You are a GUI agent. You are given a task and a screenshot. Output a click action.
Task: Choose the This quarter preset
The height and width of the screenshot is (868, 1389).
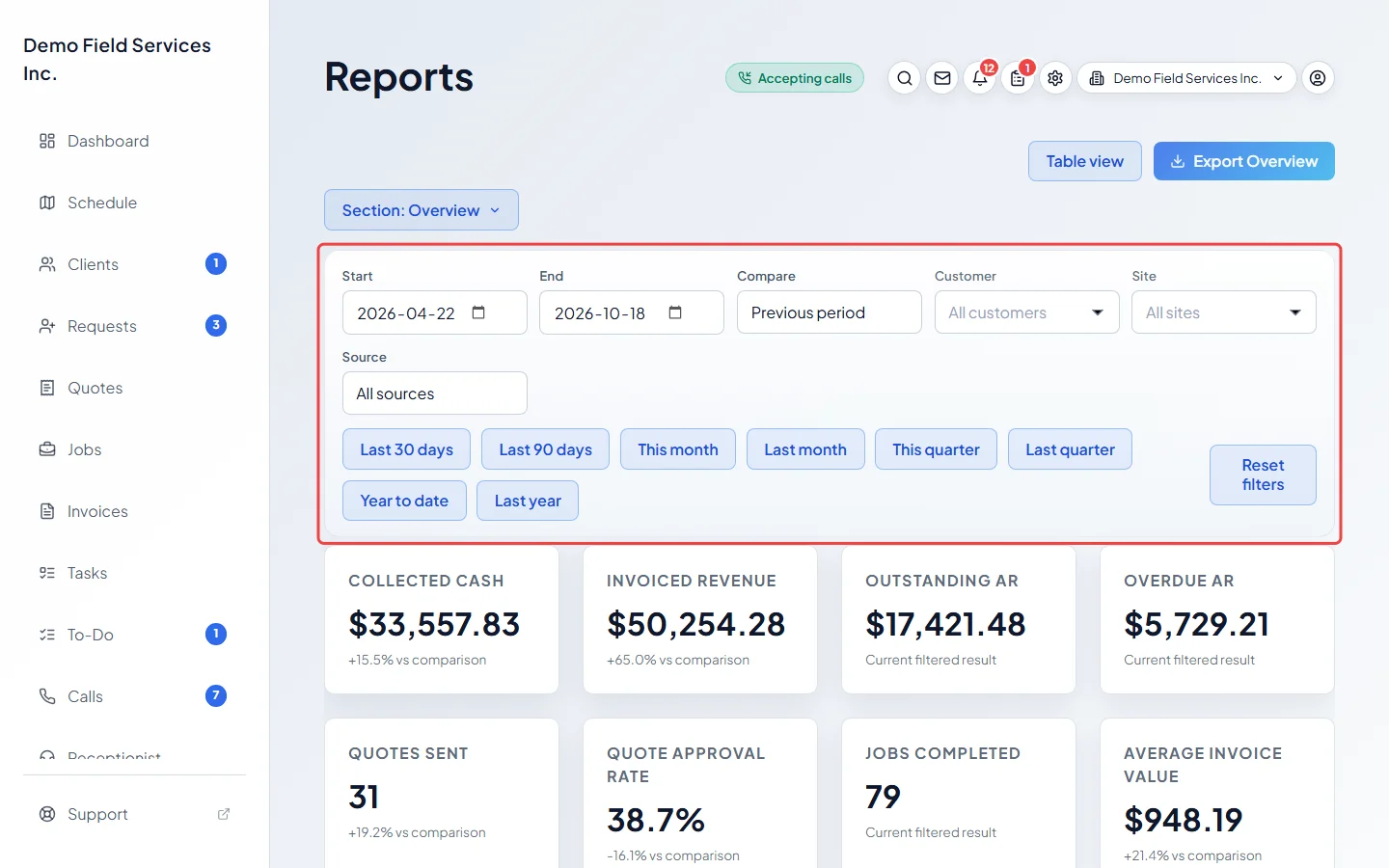(x=936, y=449)
